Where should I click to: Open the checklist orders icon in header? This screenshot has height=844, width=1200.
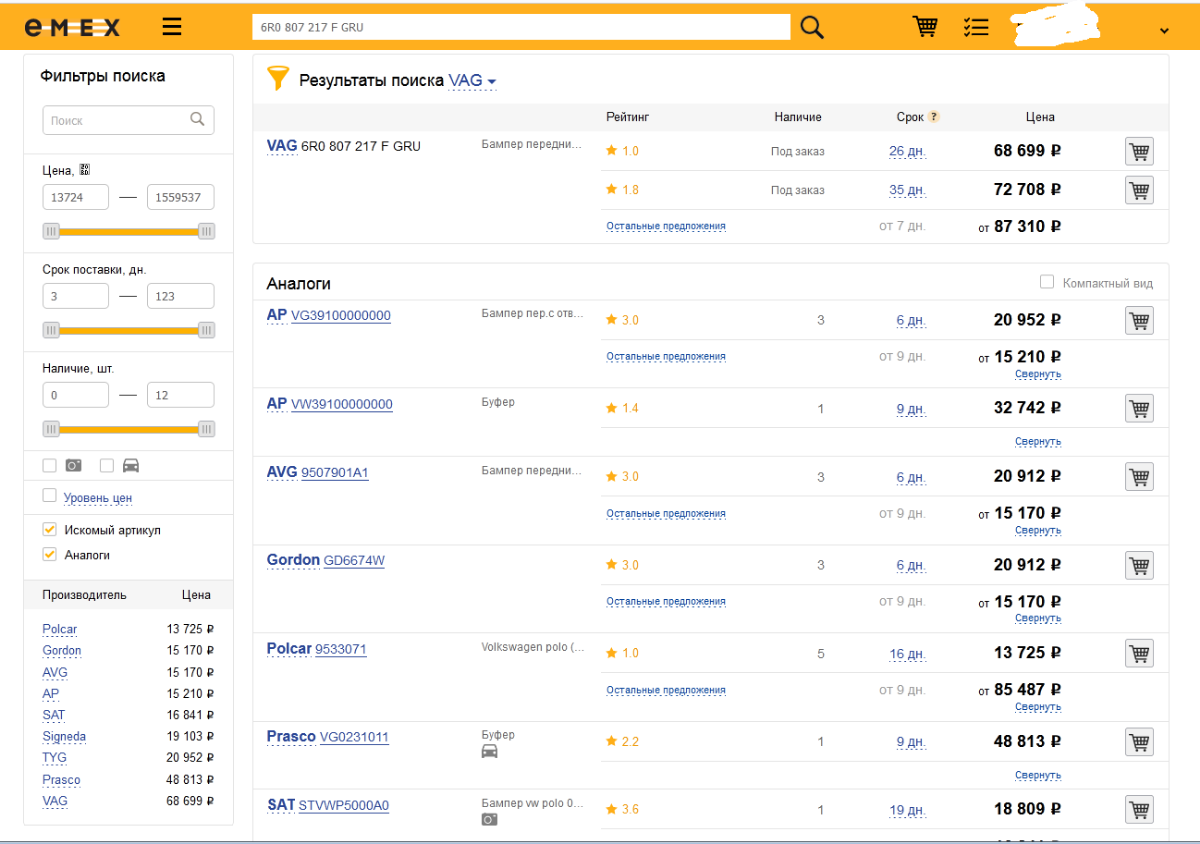tap(976, 27)
